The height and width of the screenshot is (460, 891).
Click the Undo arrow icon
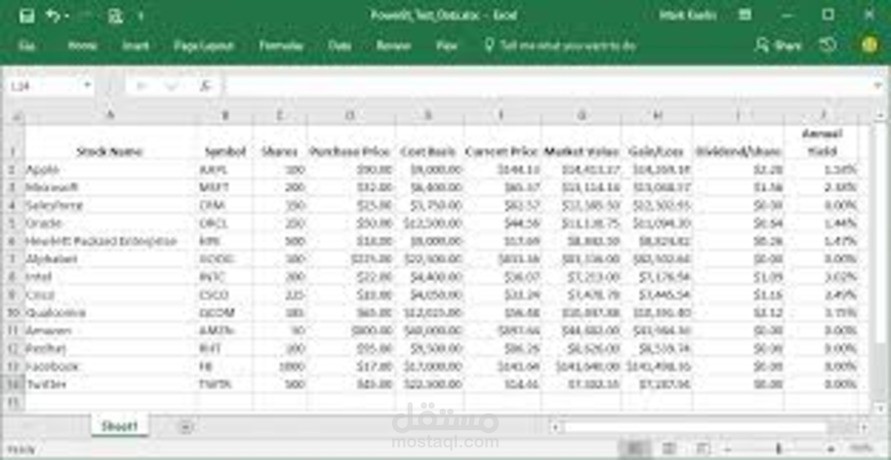52,16
